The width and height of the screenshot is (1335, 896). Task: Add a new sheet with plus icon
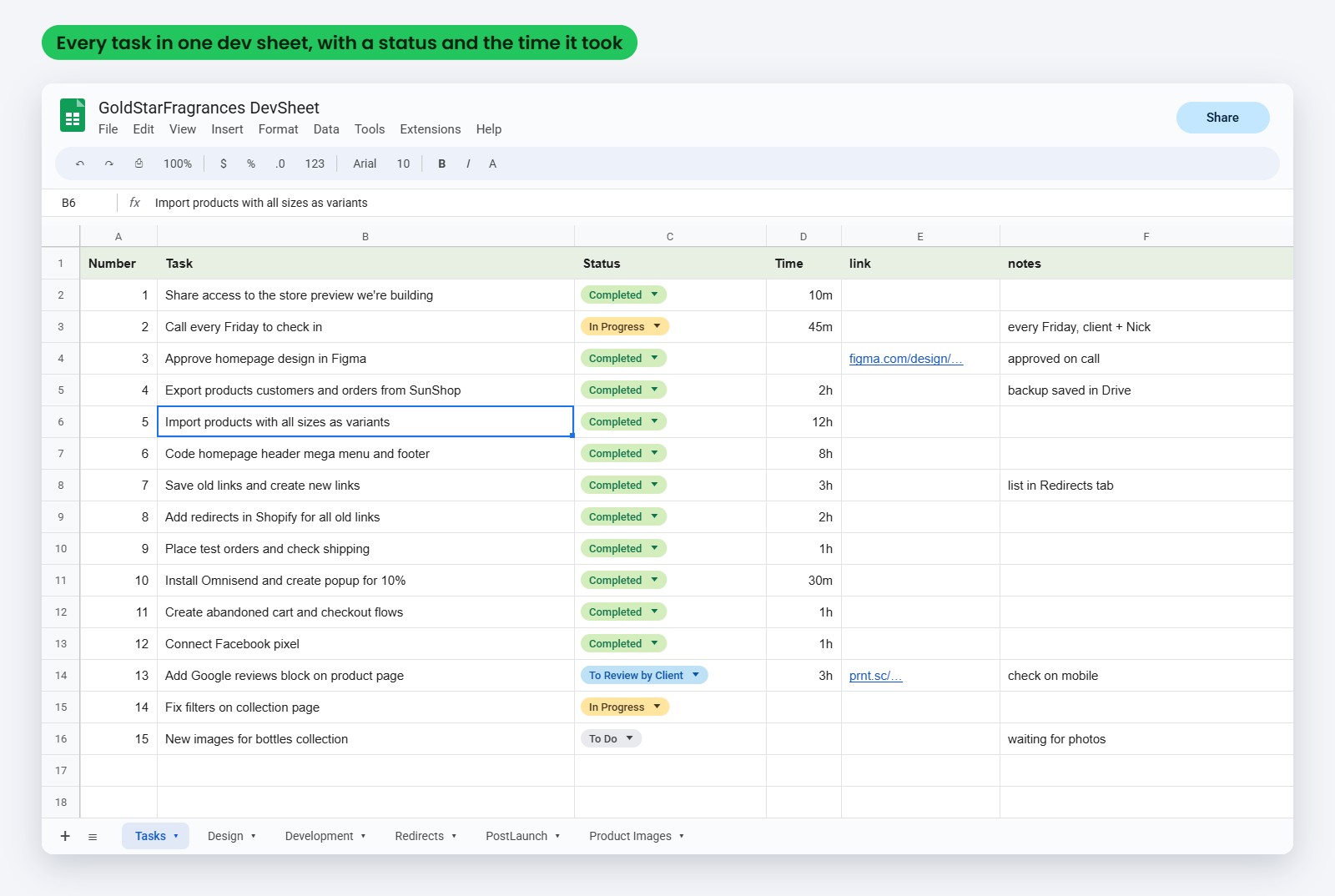65,836
